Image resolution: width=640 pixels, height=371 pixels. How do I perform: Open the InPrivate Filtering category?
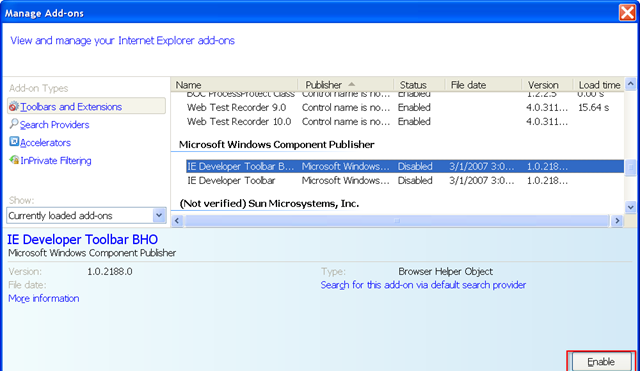(56, 160)
